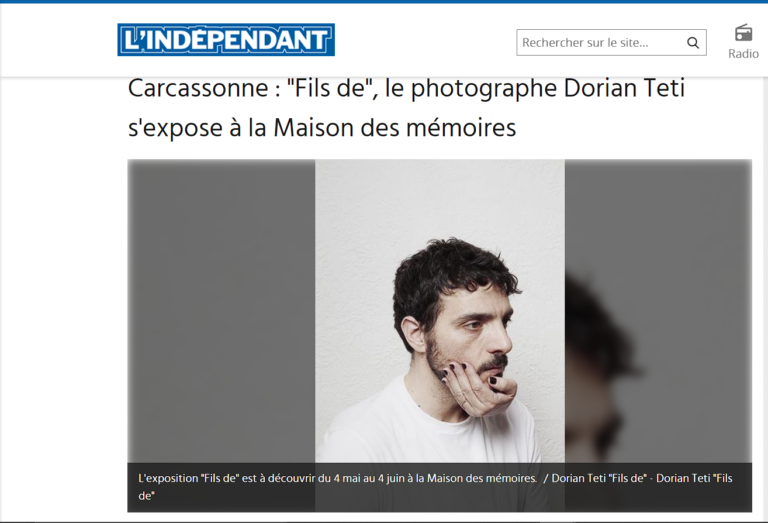Click 'Dorian Teti' name in headline
The width and height of the screenshot is (768, 523).
624,89
